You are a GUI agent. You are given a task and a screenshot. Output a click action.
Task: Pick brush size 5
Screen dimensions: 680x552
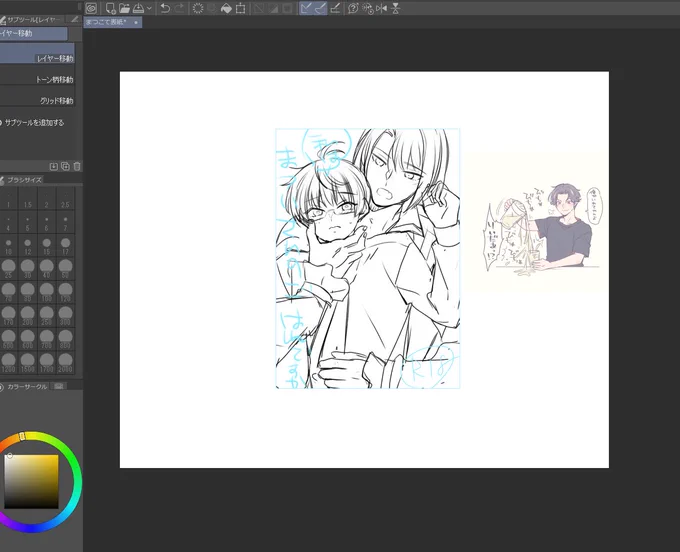pos(27,222)
